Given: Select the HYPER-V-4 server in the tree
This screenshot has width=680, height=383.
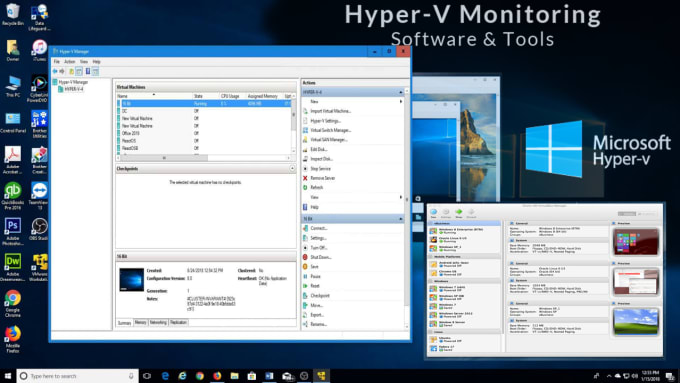Looking at the screenshot, I should (74, 89).
